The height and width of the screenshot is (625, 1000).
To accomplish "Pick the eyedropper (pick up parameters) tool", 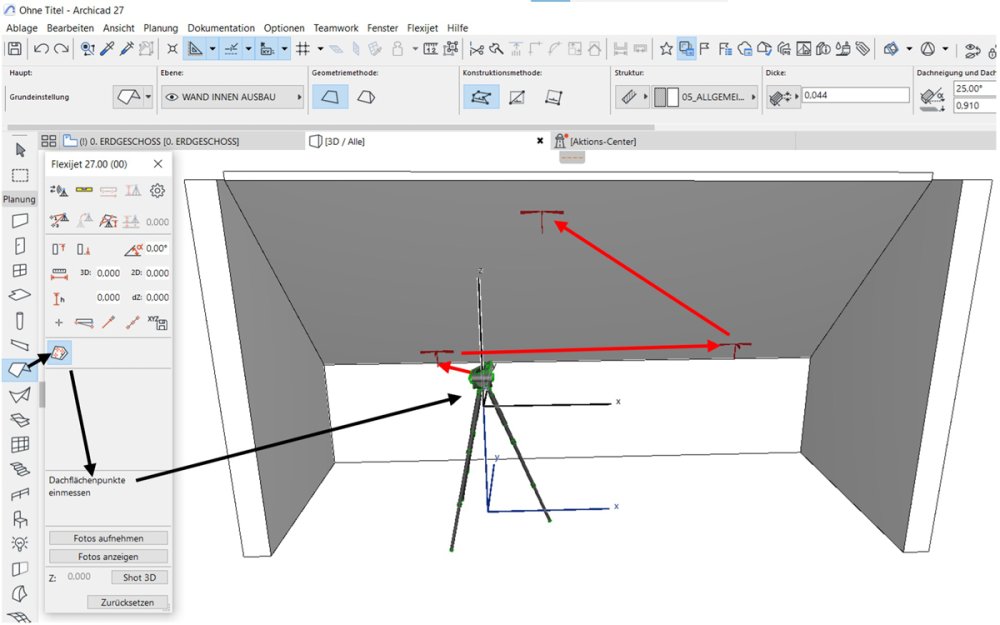I will [x=107, y=48].
